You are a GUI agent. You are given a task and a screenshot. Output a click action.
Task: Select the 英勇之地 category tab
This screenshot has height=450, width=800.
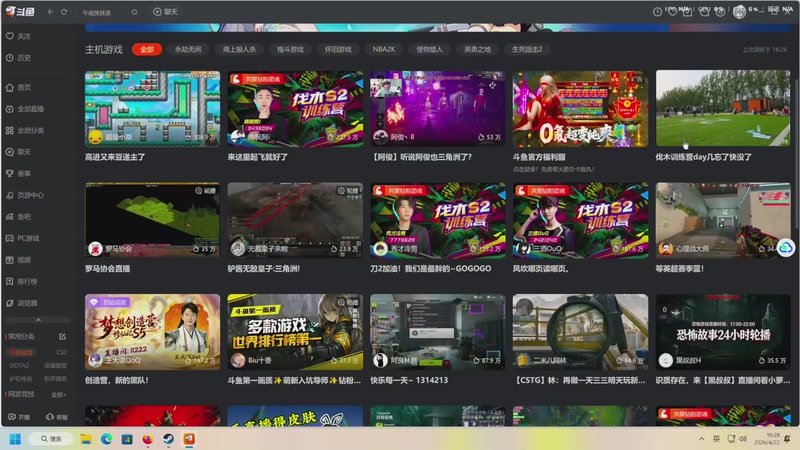[478, 49]
